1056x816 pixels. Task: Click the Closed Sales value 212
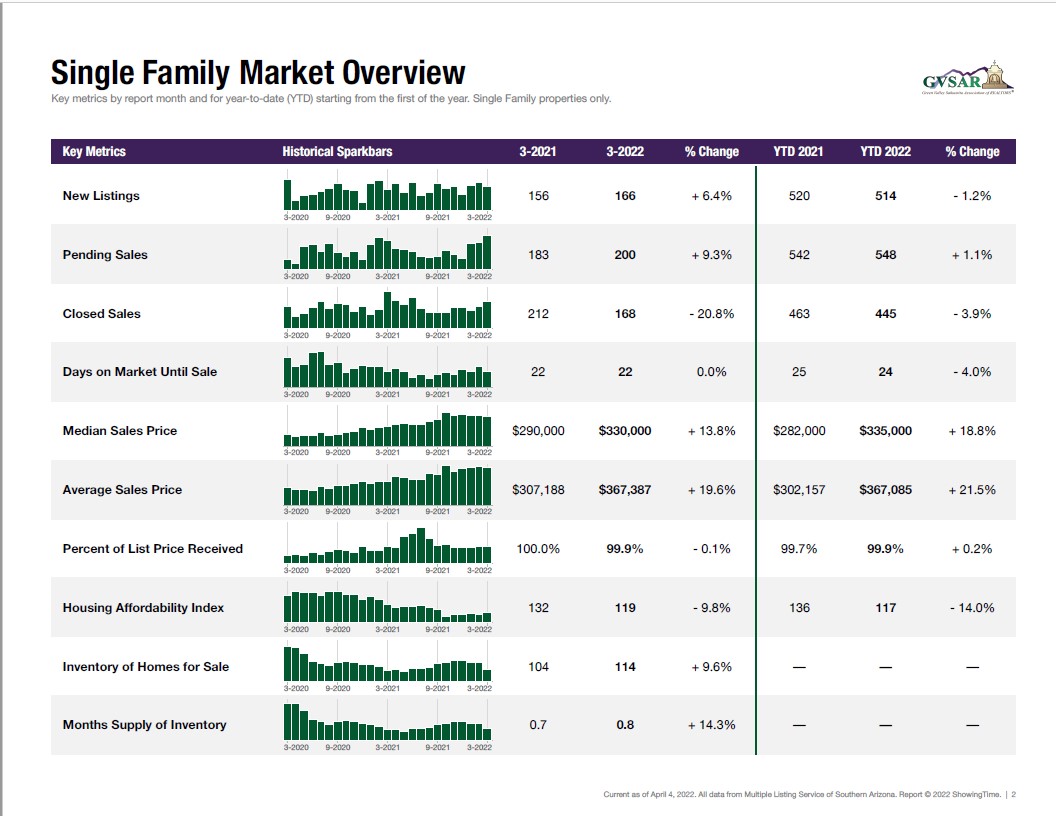click(x=538, y=314)
